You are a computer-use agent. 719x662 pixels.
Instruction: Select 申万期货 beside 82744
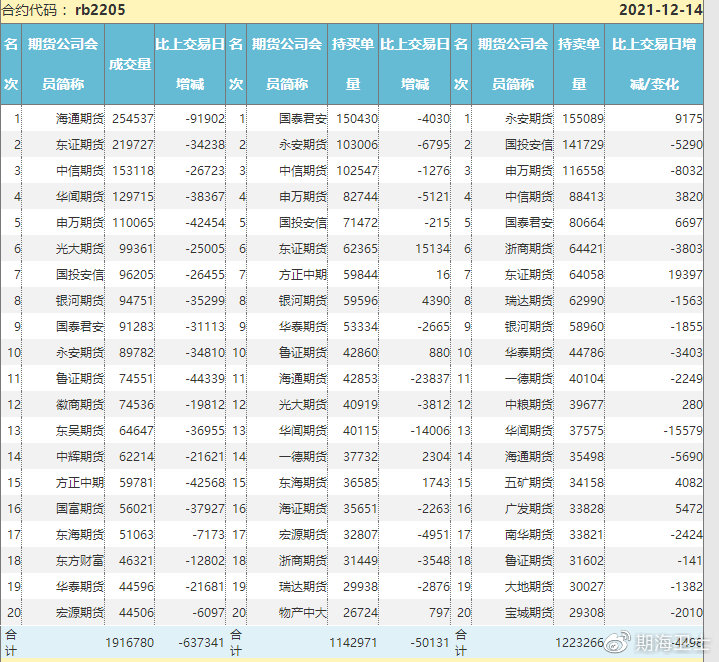pos(303,197)
